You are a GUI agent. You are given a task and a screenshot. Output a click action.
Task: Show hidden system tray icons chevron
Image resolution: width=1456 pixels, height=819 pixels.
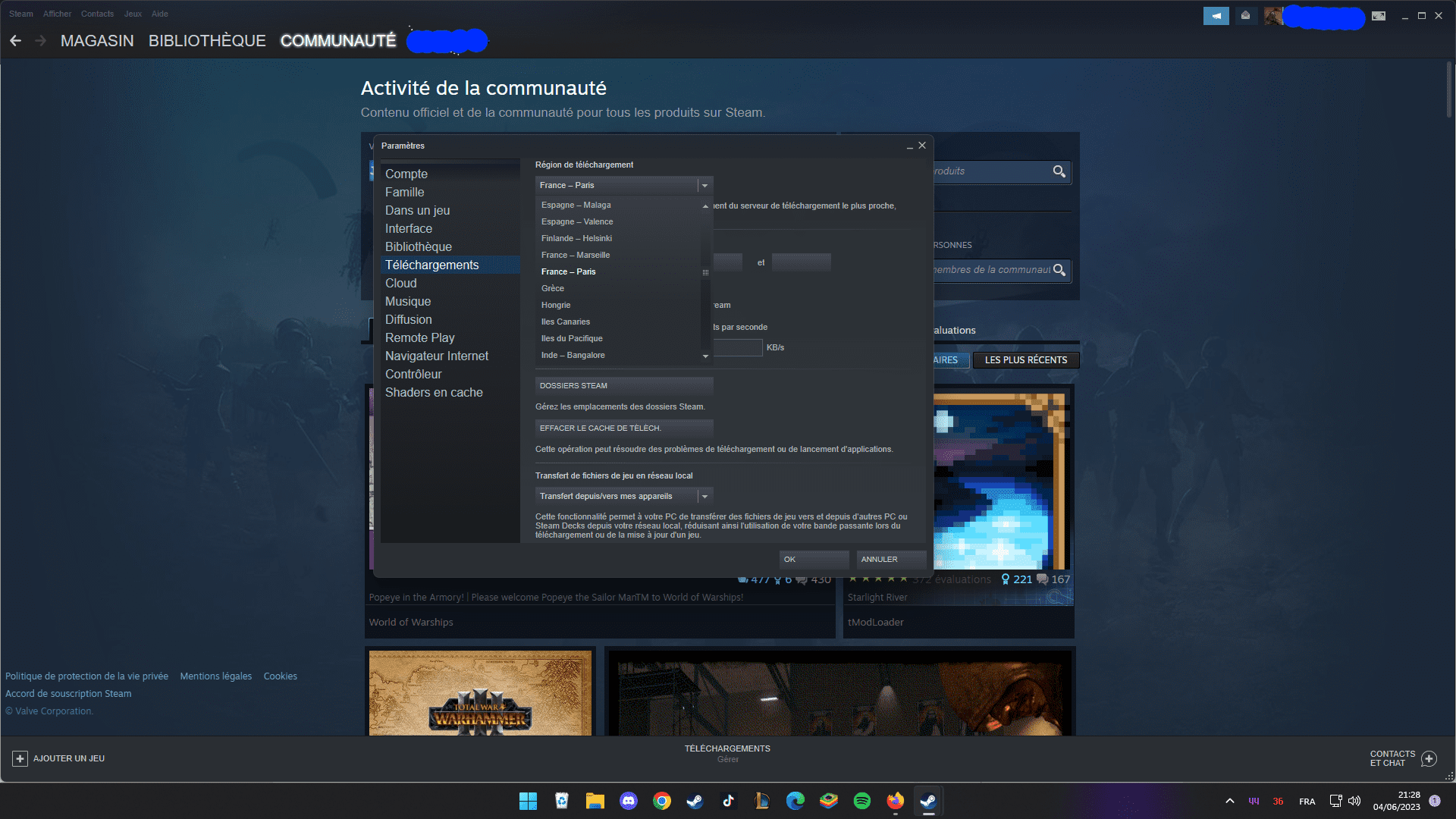pyautogui.click(x=1229, y=801)
